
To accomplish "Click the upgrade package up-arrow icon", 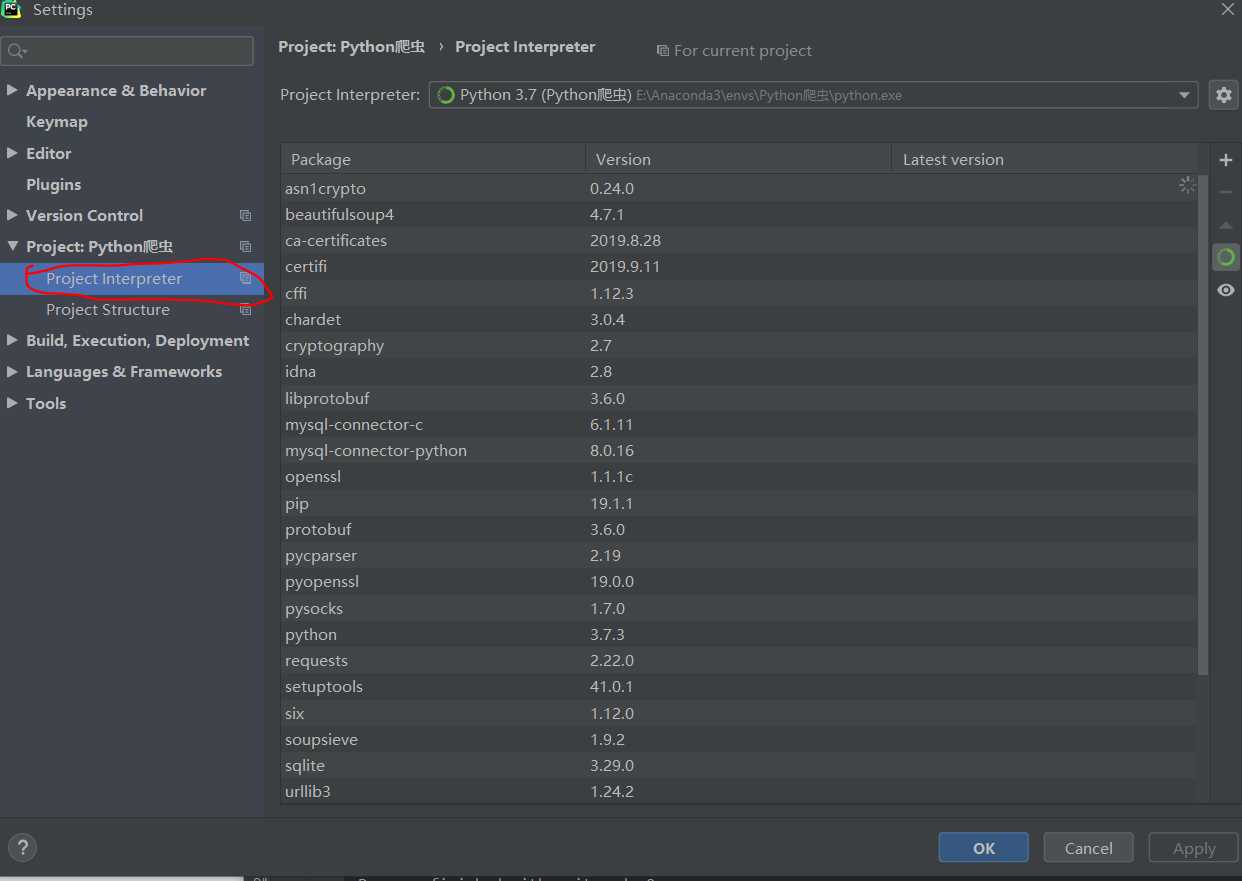I will coord(1226,225).
